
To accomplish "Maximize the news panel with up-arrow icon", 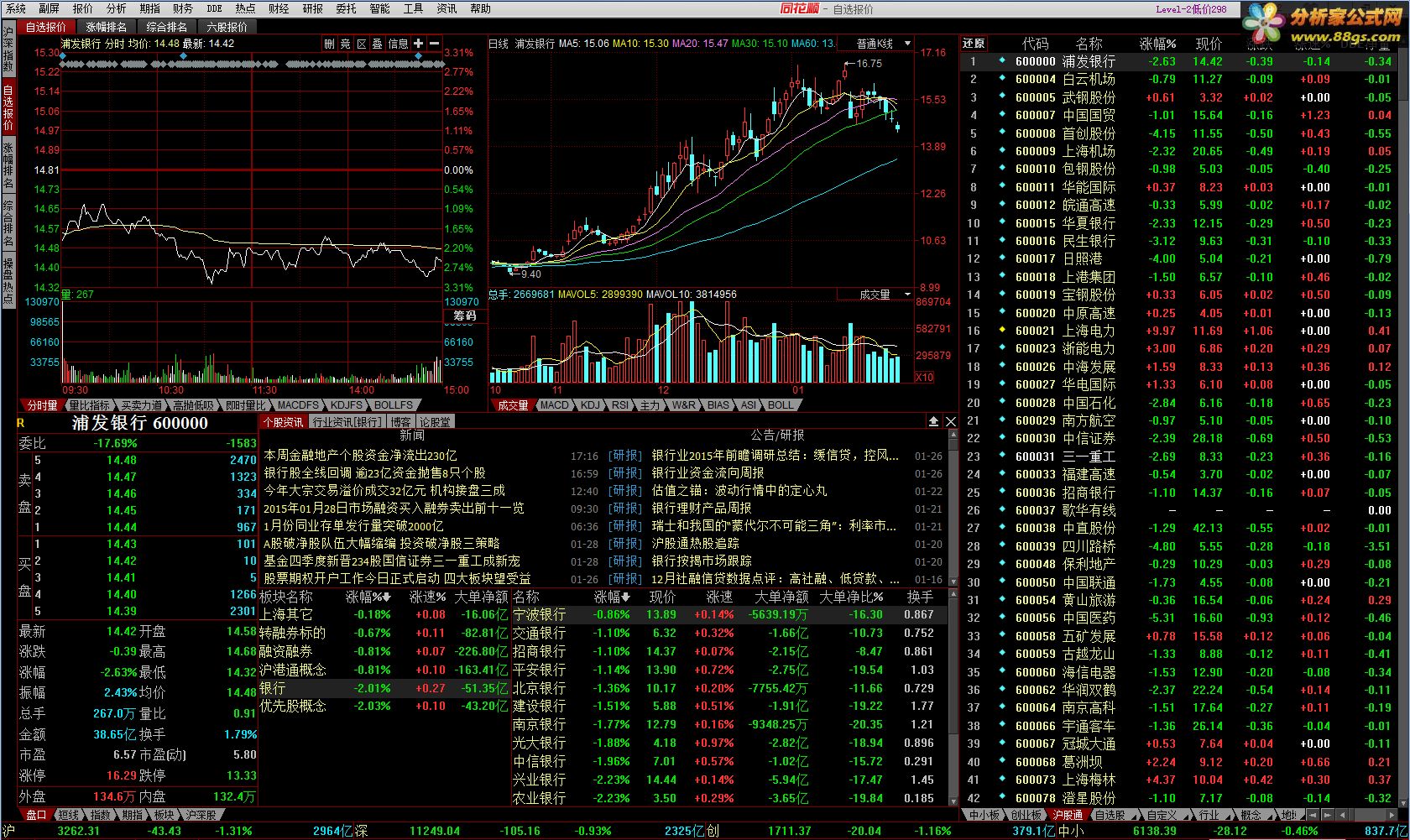I will tap(933, 421).
